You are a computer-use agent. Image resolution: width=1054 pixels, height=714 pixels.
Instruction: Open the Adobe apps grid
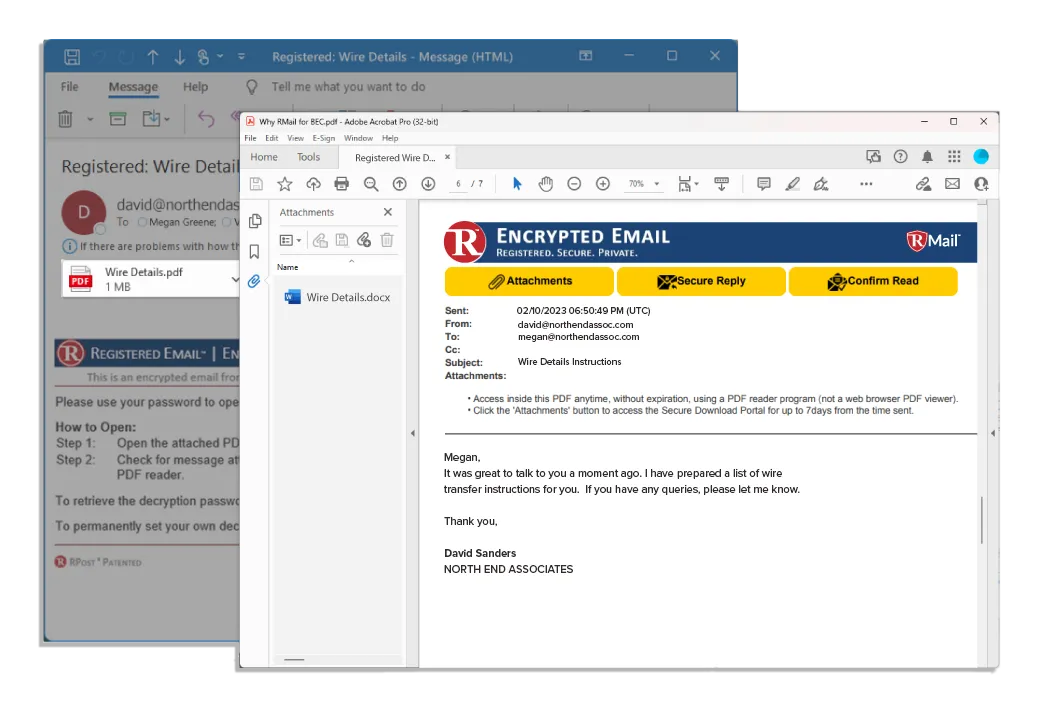click(x=954, y=157)
